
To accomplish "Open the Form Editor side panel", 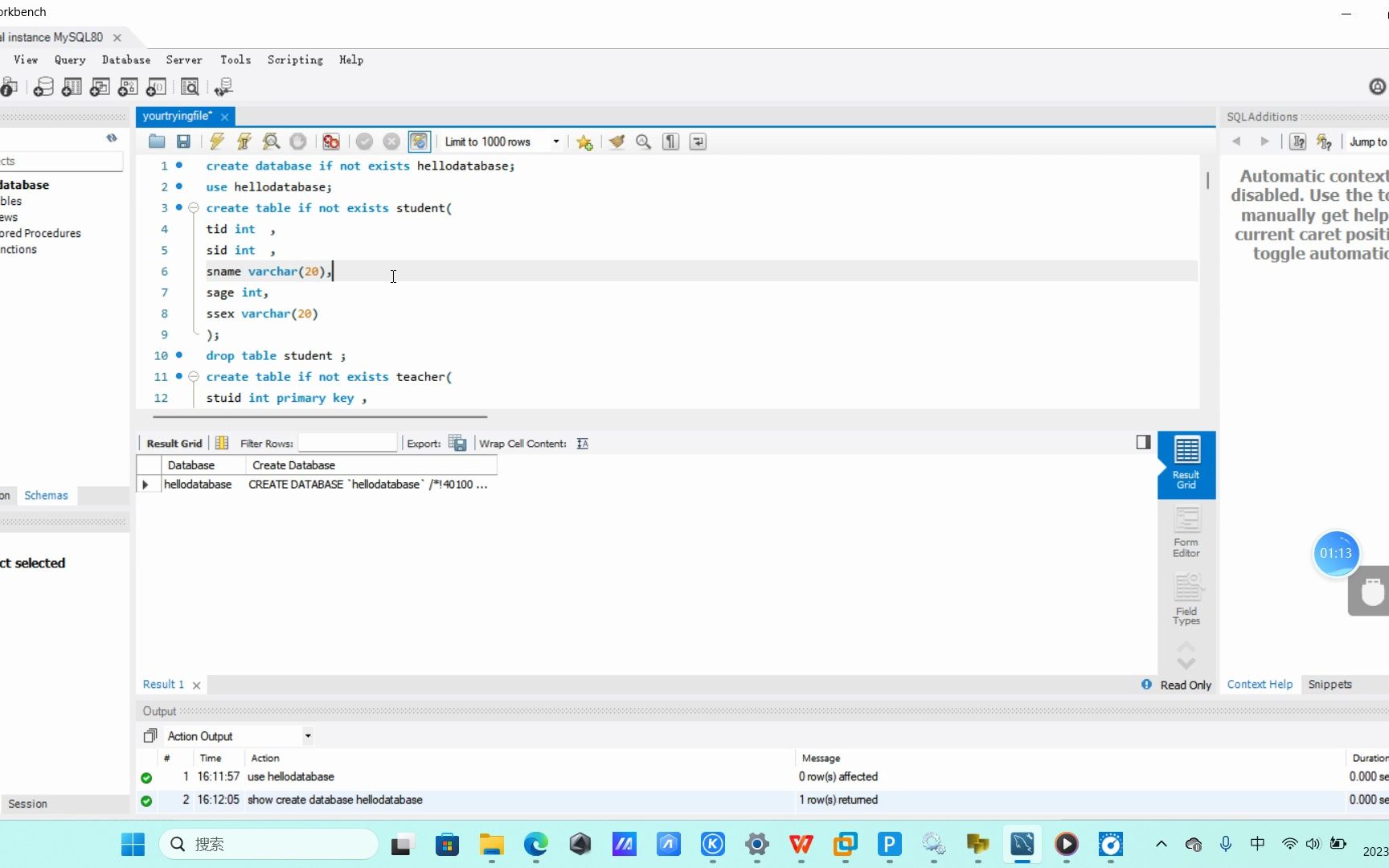I will pos(1186,532).
